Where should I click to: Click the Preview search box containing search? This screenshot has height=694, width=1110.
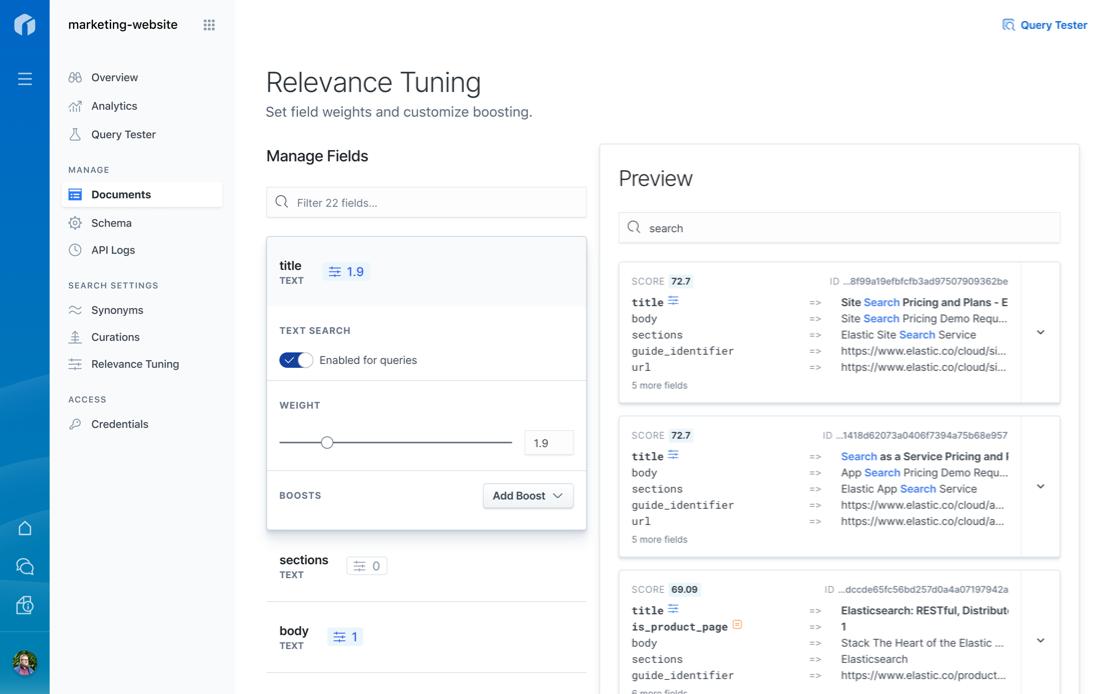pos(840,228)
